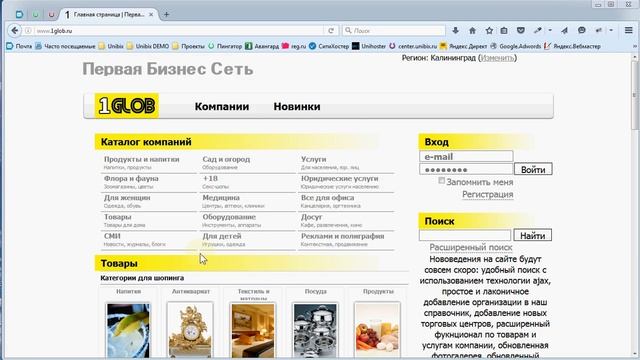Open the Посуда cookware thumbnail

pos(315,330)
